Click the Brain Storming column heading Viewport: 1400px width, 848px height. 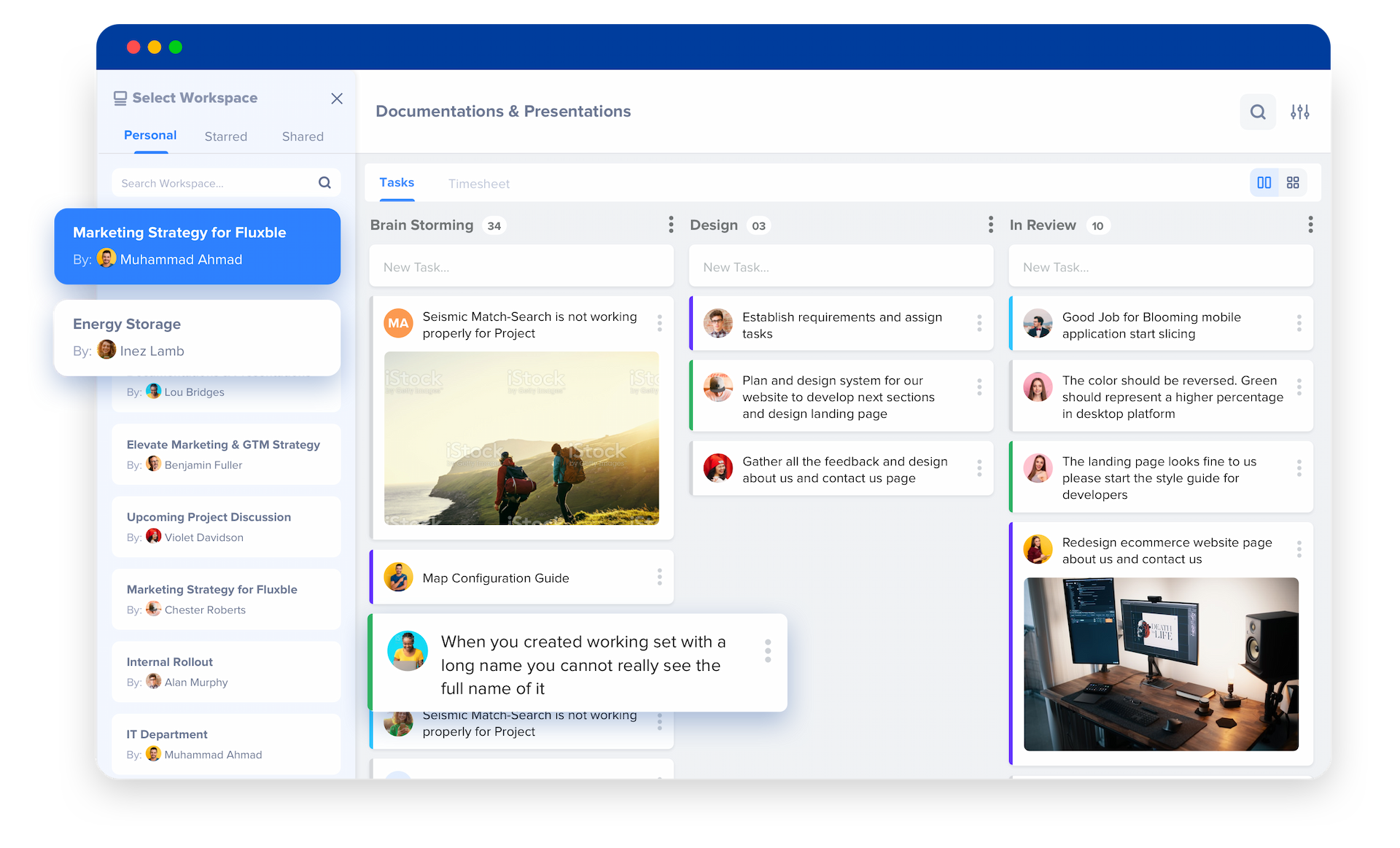421,225
